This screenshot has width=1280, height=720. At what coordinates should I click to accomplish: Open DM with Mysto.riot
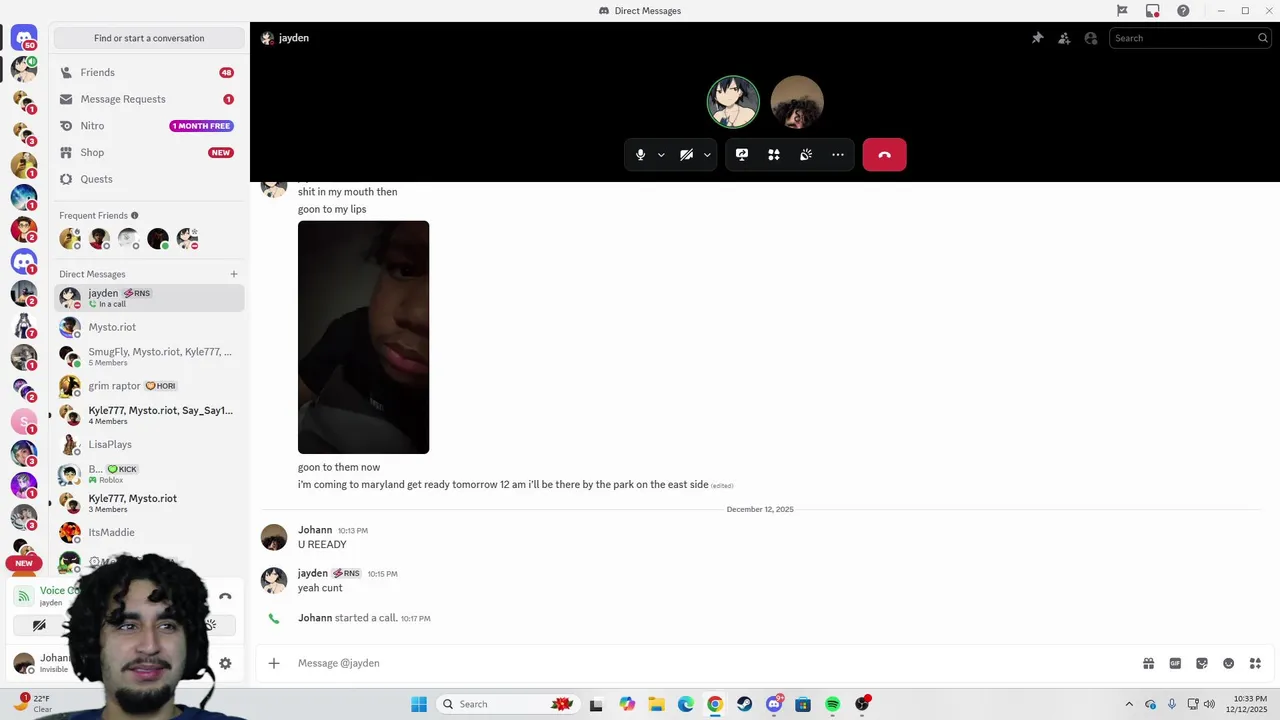(149, 327)
